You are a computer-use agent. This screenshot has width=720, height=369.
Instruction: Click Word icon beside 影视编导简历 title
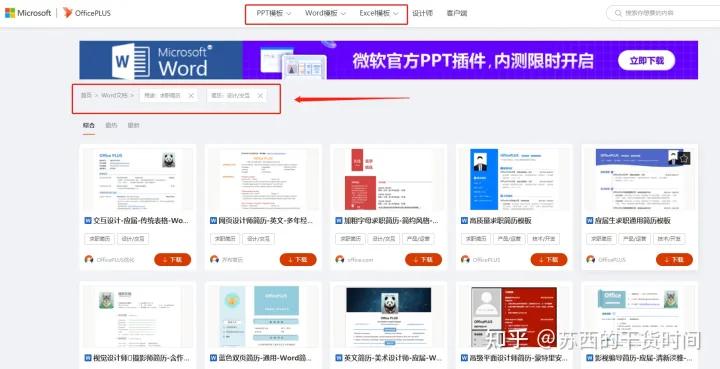[x=590, y=358]
